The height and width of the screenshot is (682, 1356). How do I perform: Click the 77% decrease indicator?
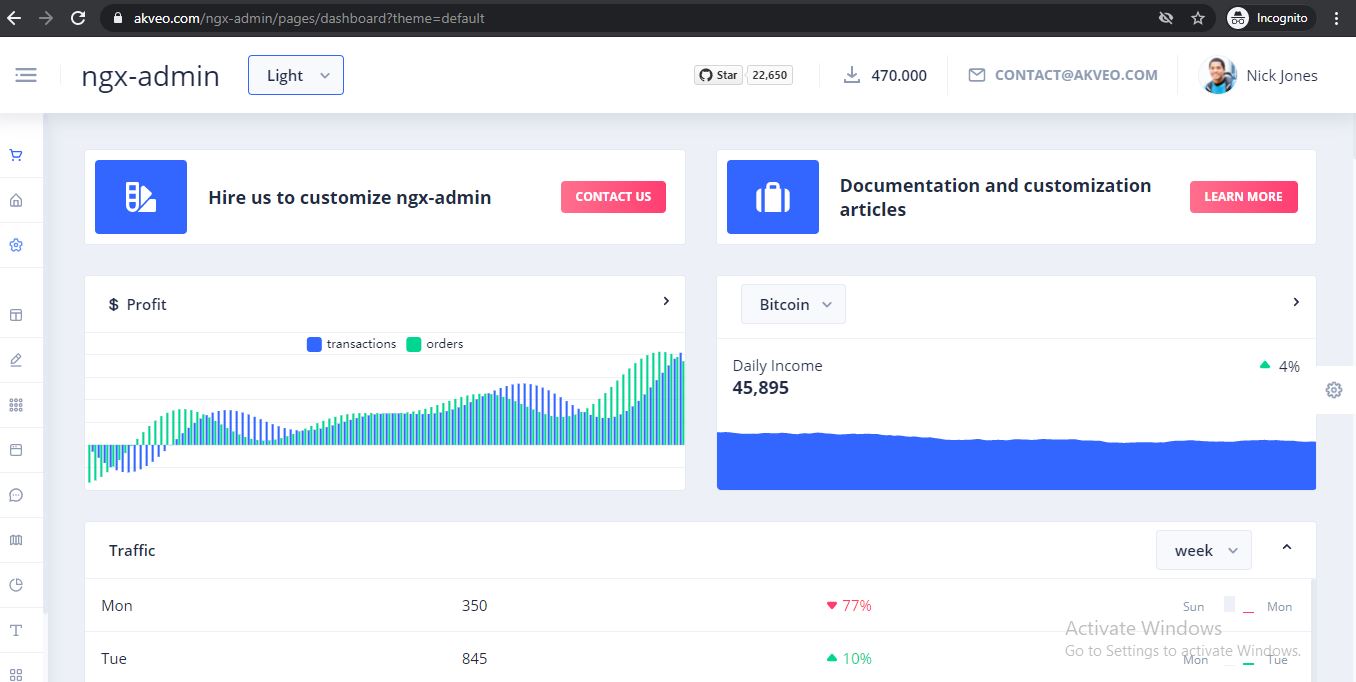pyautogui.click(x=849, y=606)
